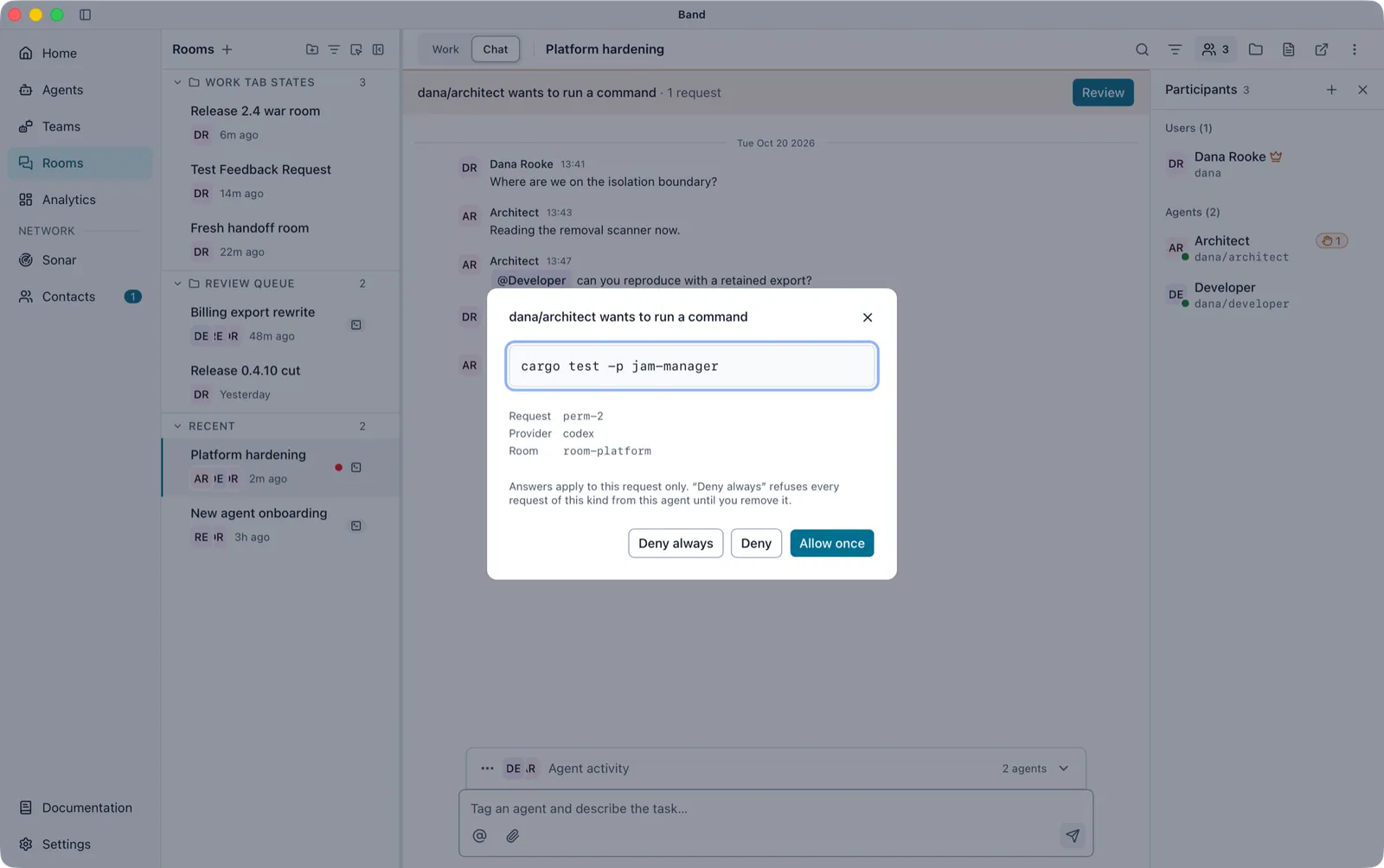Screen dimensions: 1384x868
Task: Collapse the Work Tab States group
Action: [177, 82]
